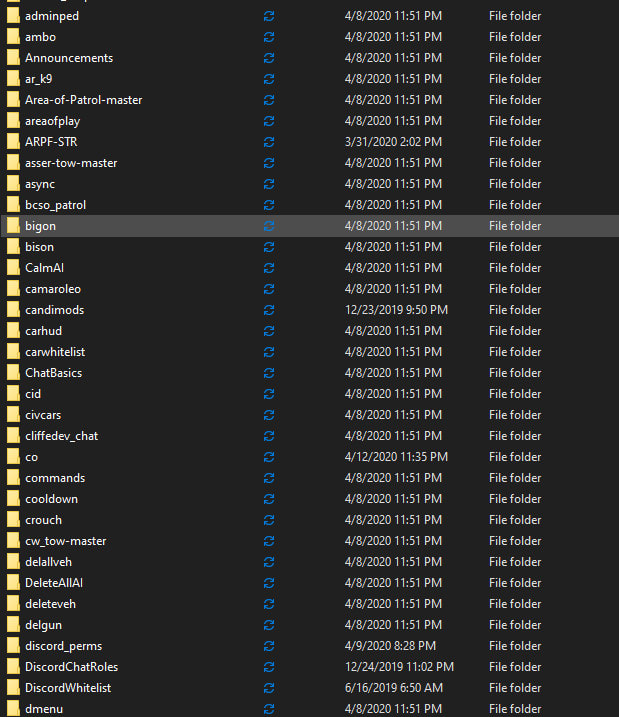Click the date 3/31/2020 2:02 PM
The width and height of the screenshot is (619, 717).
tap(393, 142)
